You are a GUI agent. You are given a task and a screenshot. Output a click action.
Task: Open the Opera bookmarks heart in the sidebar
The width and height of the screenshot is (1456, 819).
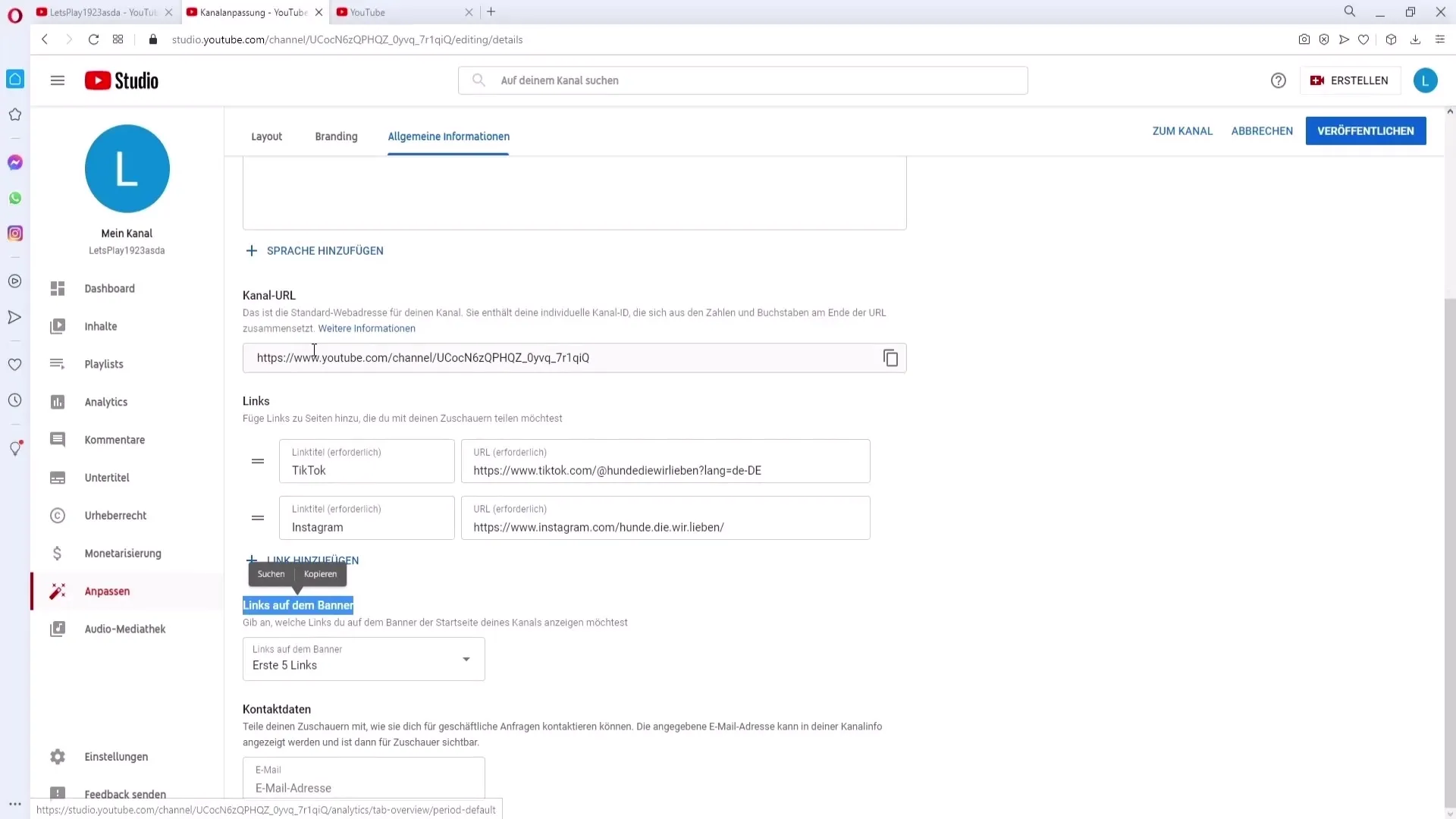tap(15, 365)
